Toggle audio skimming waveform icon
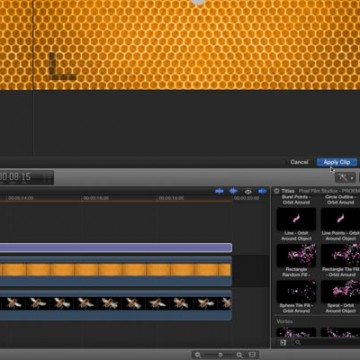This screenshot has width=360, height=360. coord(233,191)
